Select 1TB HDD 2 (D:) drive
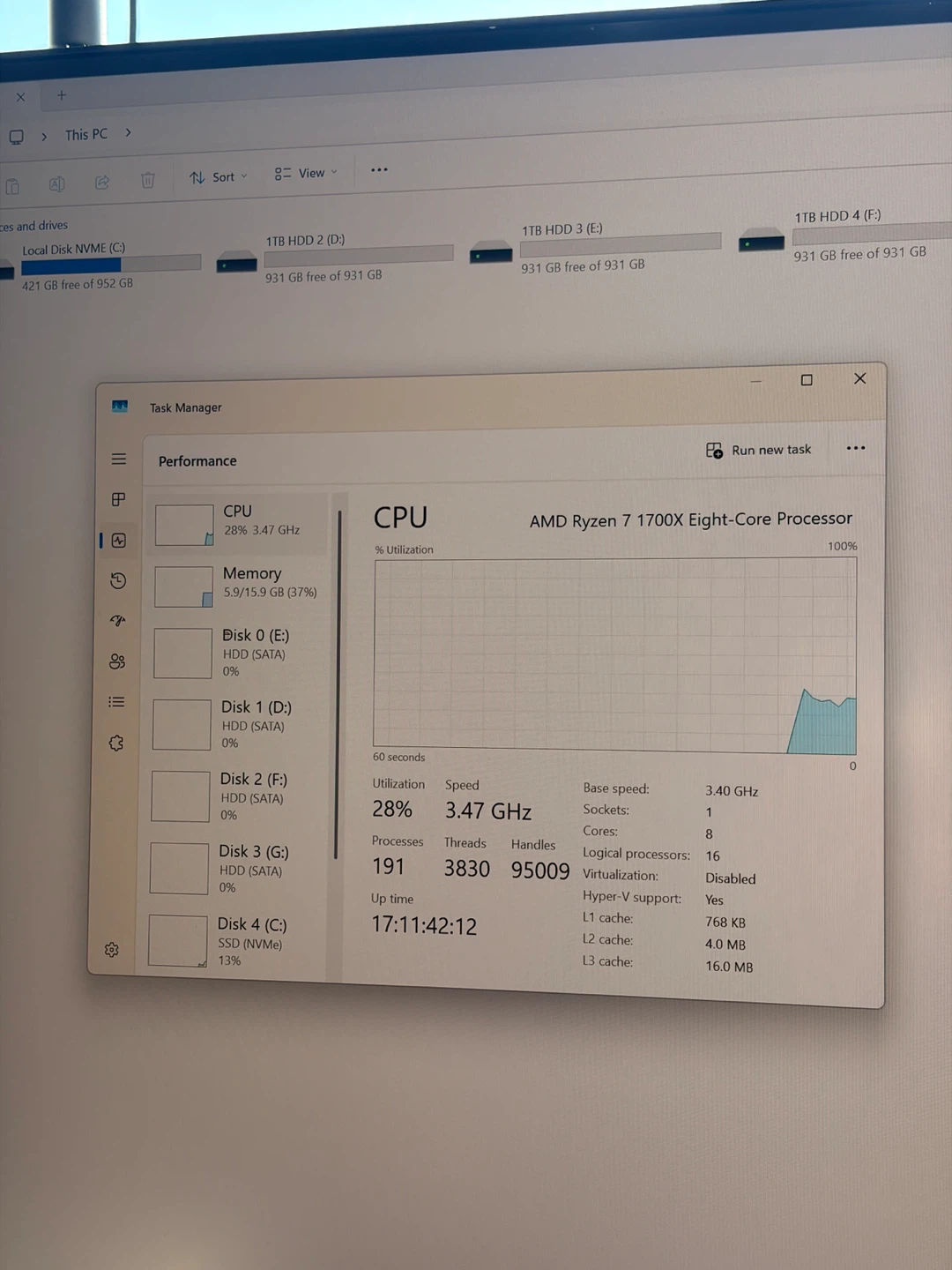This screenshot has height=1270, width=952. 336,257
